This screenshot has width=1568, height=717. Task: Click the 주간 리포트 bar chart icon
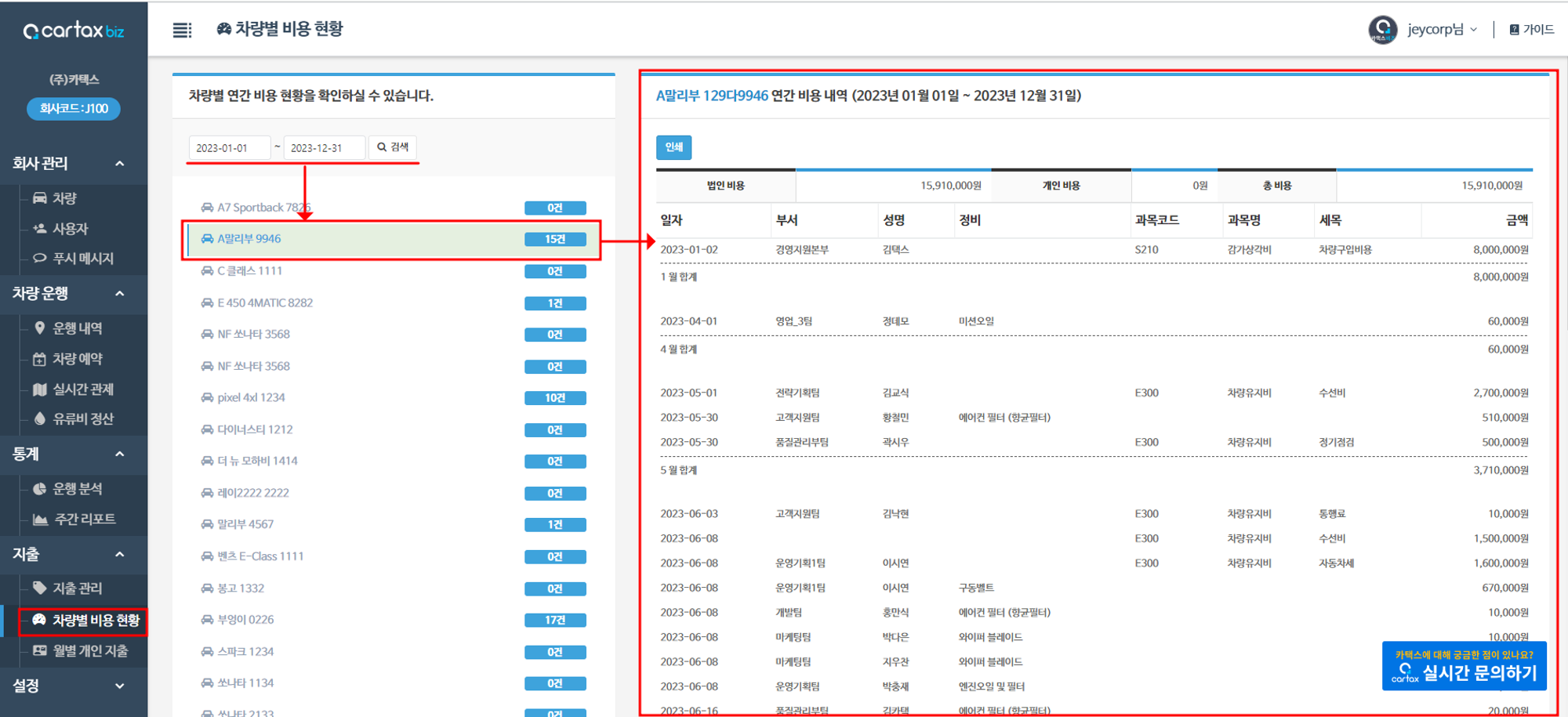tap(40, 518)
